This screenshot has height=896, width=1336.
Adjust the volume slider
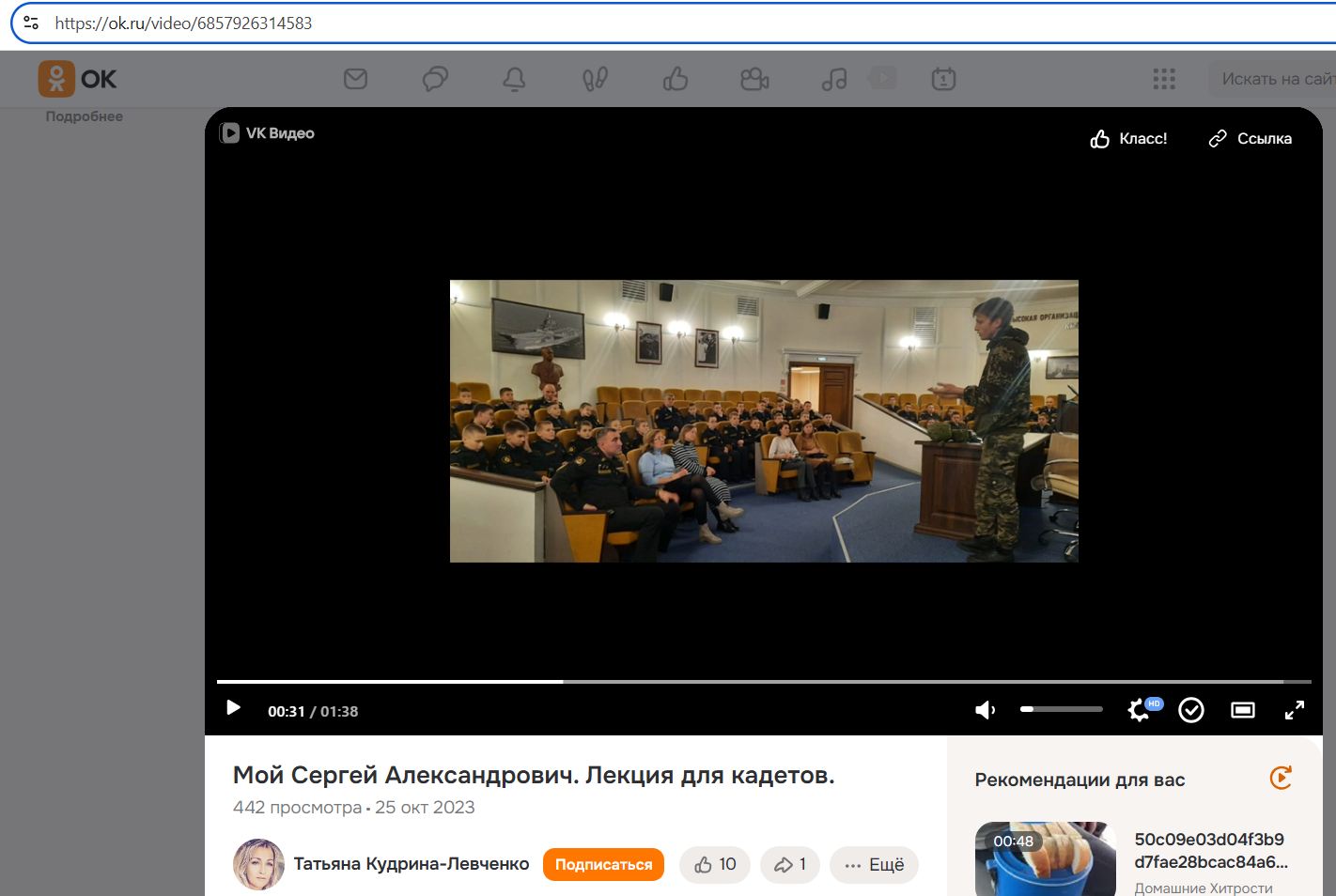(x=1061, y=709)
